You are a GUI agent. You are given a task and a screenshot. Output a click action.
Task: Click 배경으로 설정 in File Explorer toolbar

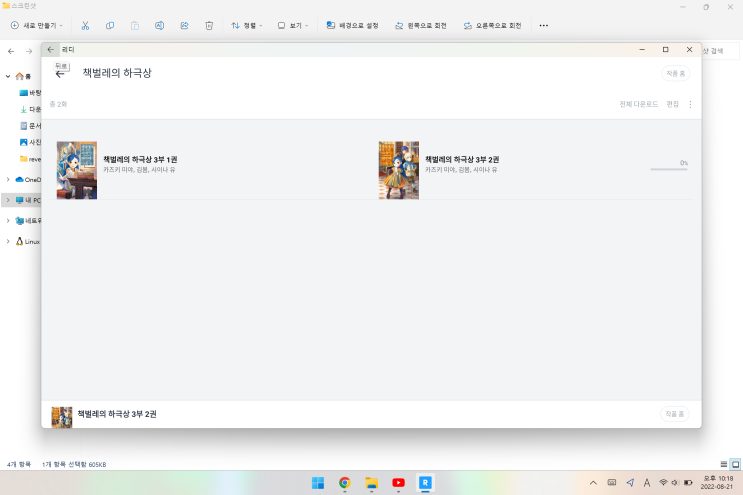pyautogui.click(x=352, y=26)
